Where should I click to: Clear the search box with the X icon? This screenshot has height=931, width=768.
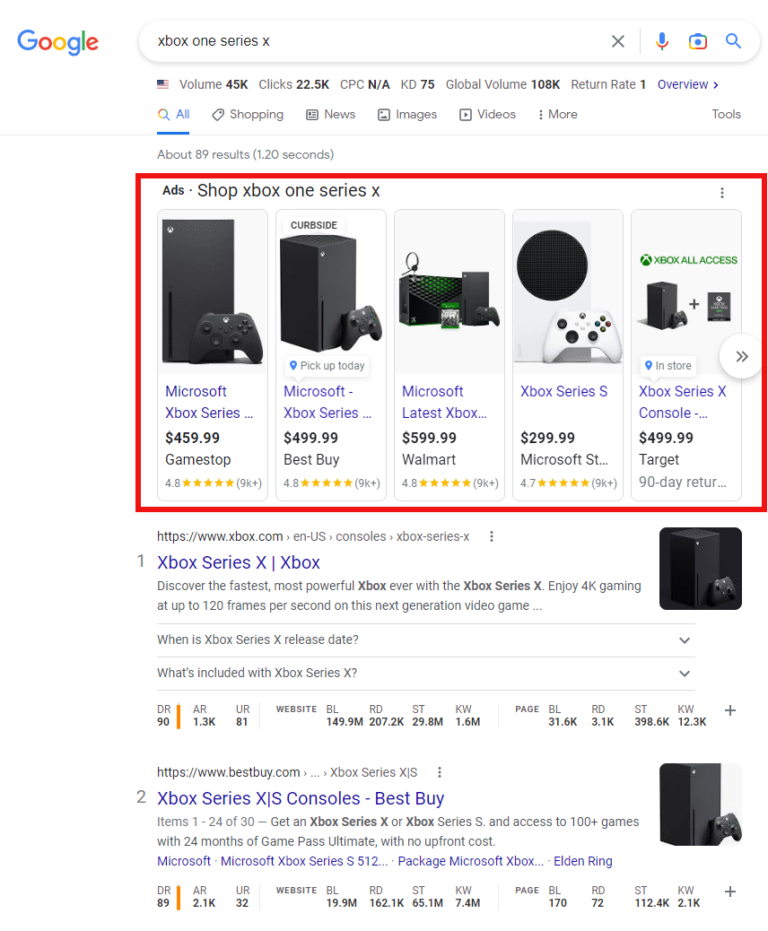pos(618,41)
